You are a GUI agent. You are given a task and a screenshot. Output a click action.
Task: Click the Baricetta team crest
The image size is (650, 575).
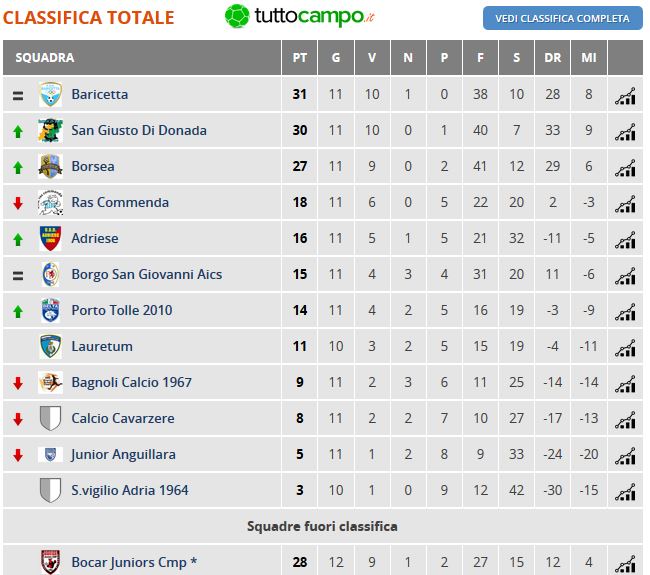pyautogui.click(x=50, y=94)
